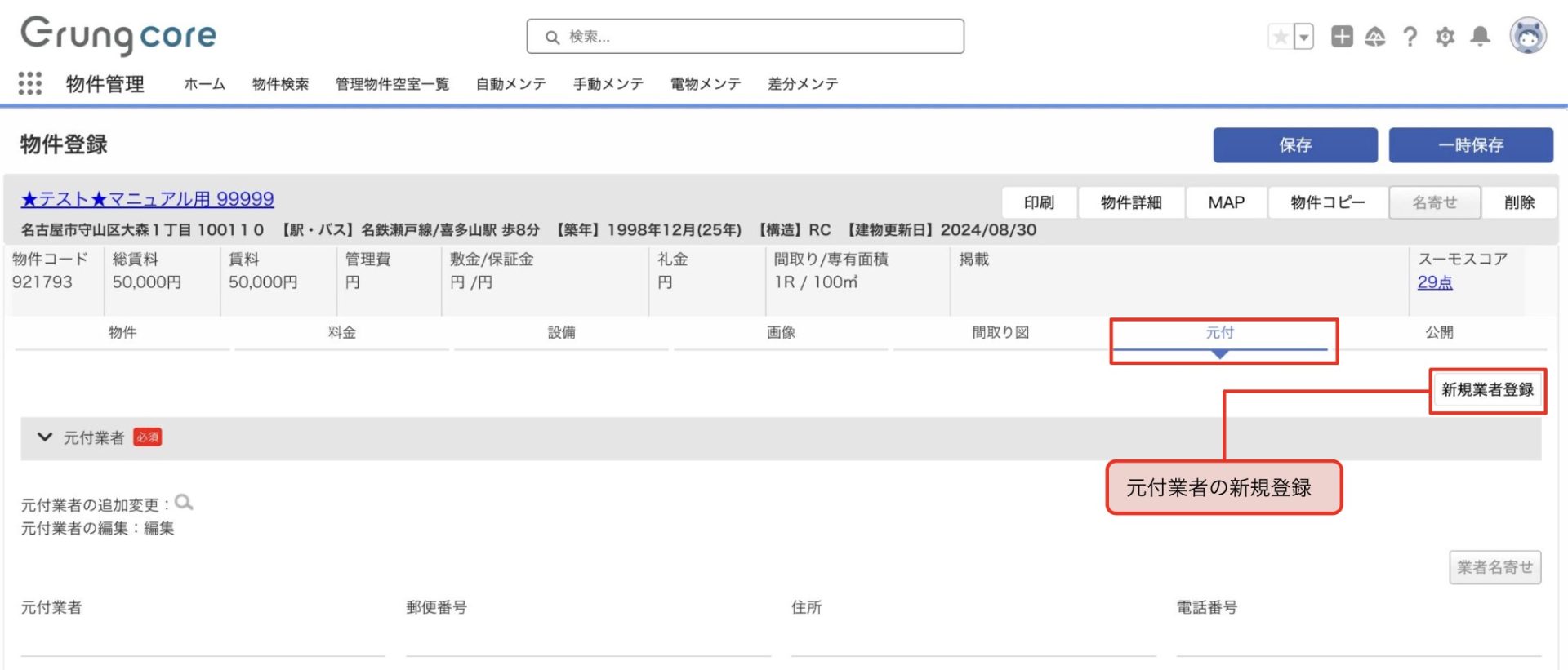Click the 保存 button

tap(1294, 145)
